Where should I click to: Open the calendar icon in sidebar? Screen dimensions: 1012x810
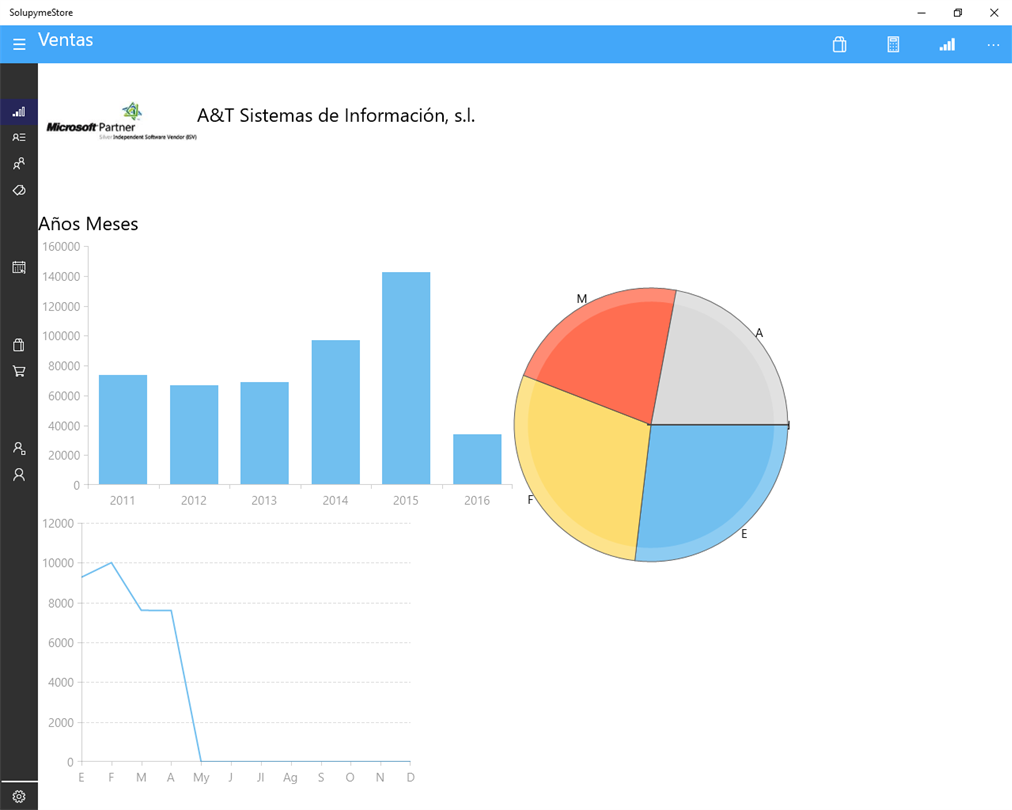(19, 267)
